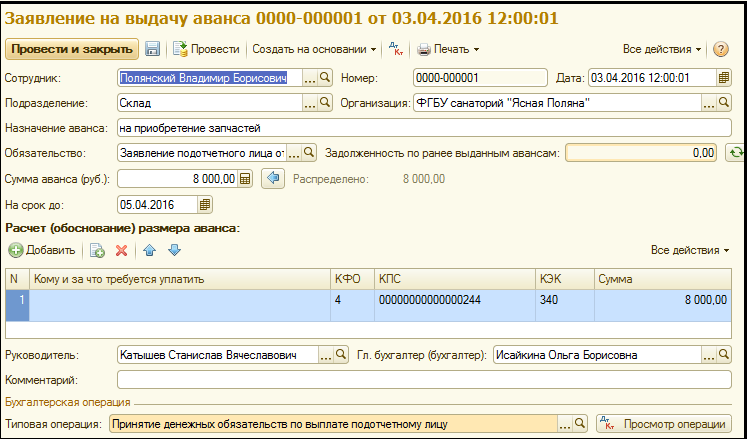This screenshot has width=747, height=439.
Task: Click the Типовая операция field
Action: tap(333, 424)
